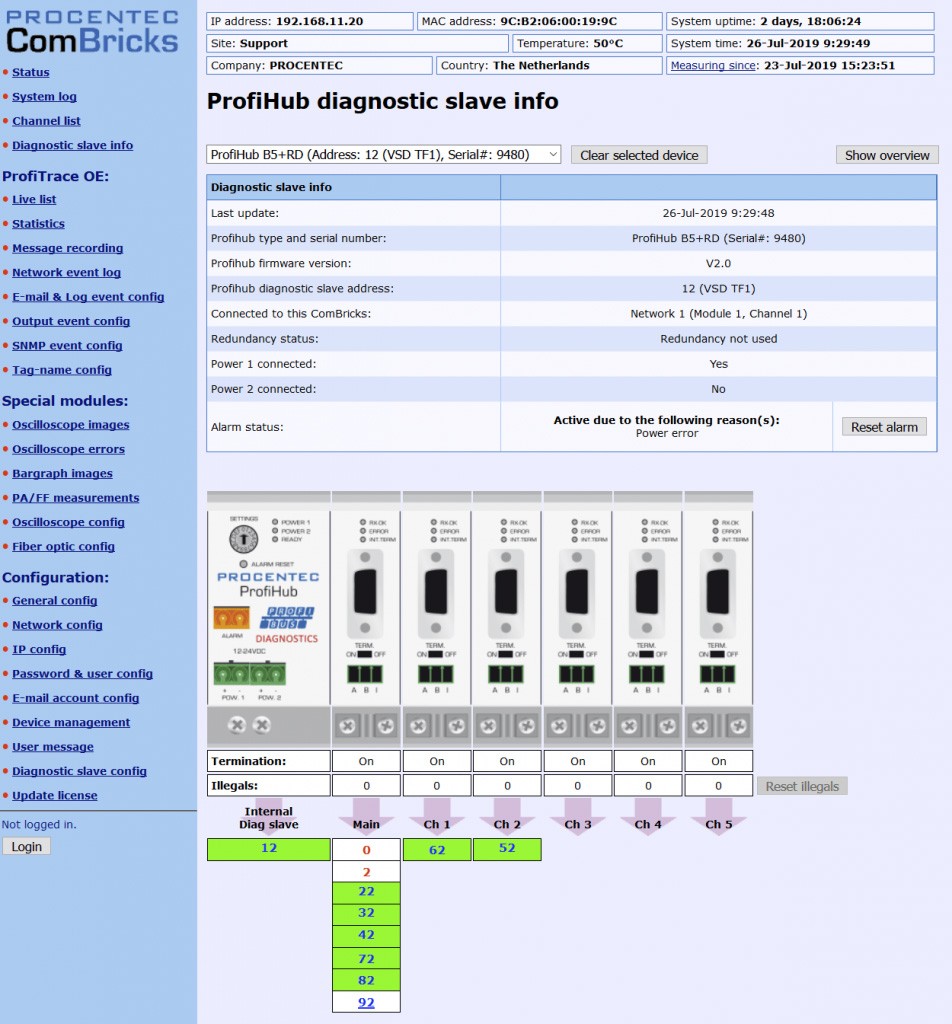This screenshot has width=952, height=1024.
Task: View Oscilloscope errors
Action: click(x=69, y=449)
